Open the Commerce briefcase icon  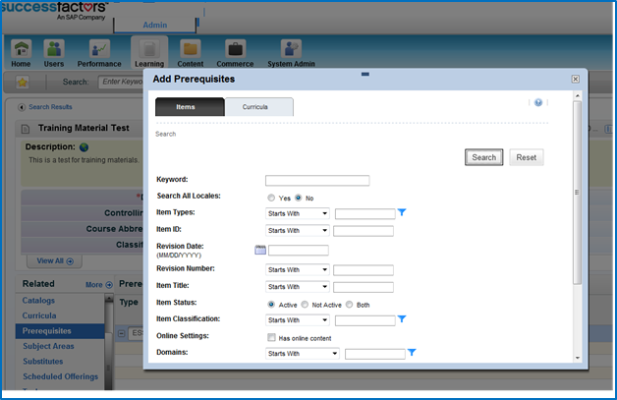point(235,49)
